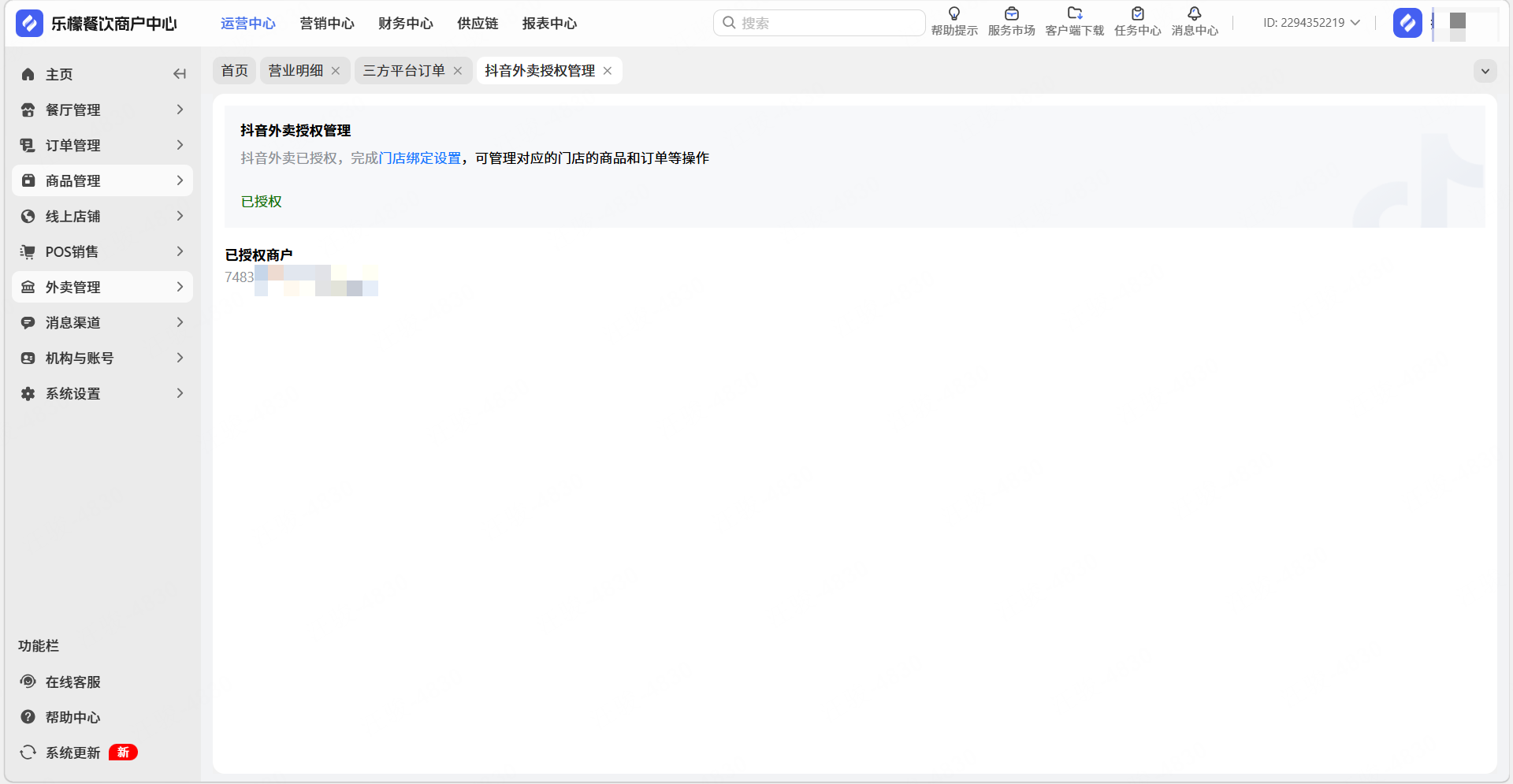Click the 线上店铺 globe icon
Screen dimensions: 1513x784
[28, 216]
